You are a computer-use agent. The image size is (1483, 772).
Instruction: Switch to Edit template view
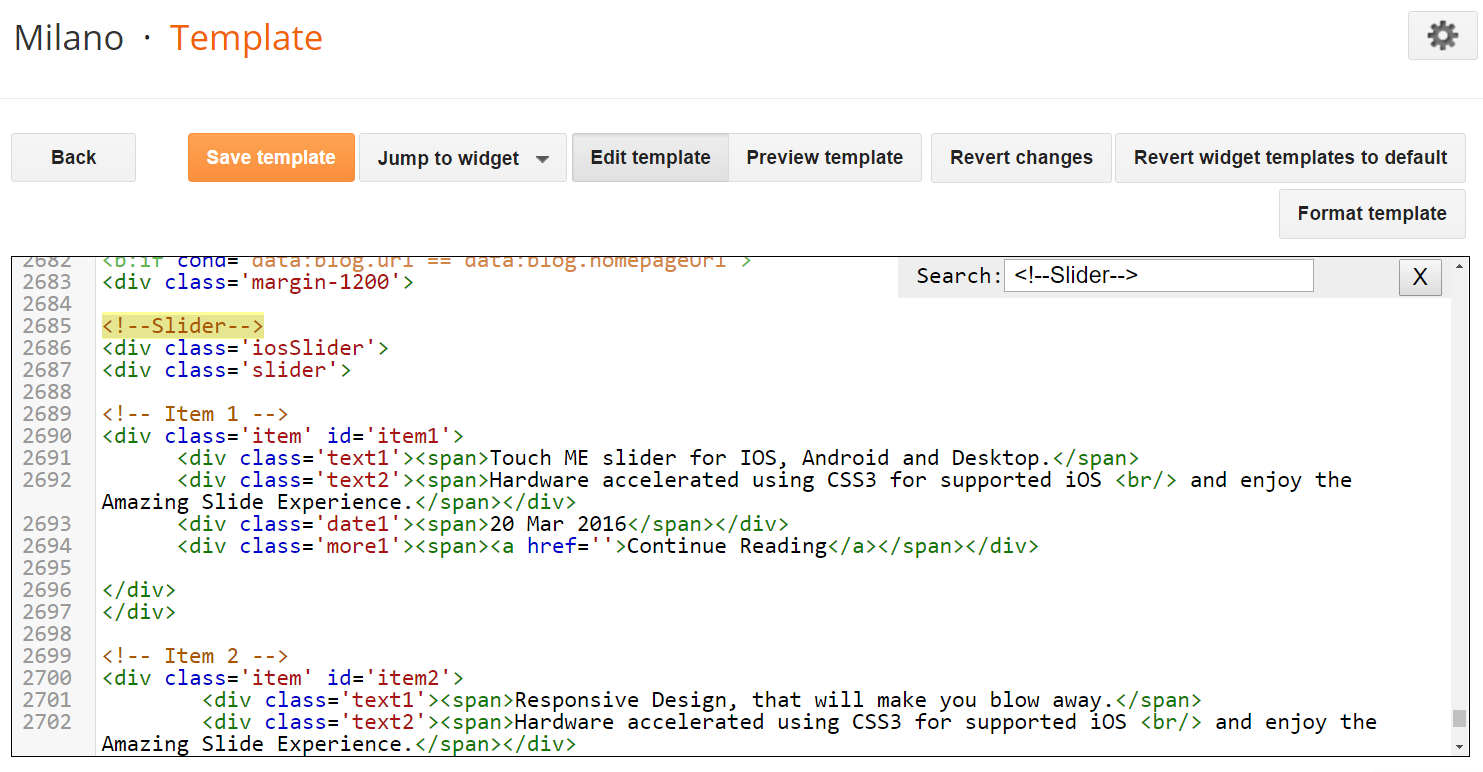pos(650,158)
